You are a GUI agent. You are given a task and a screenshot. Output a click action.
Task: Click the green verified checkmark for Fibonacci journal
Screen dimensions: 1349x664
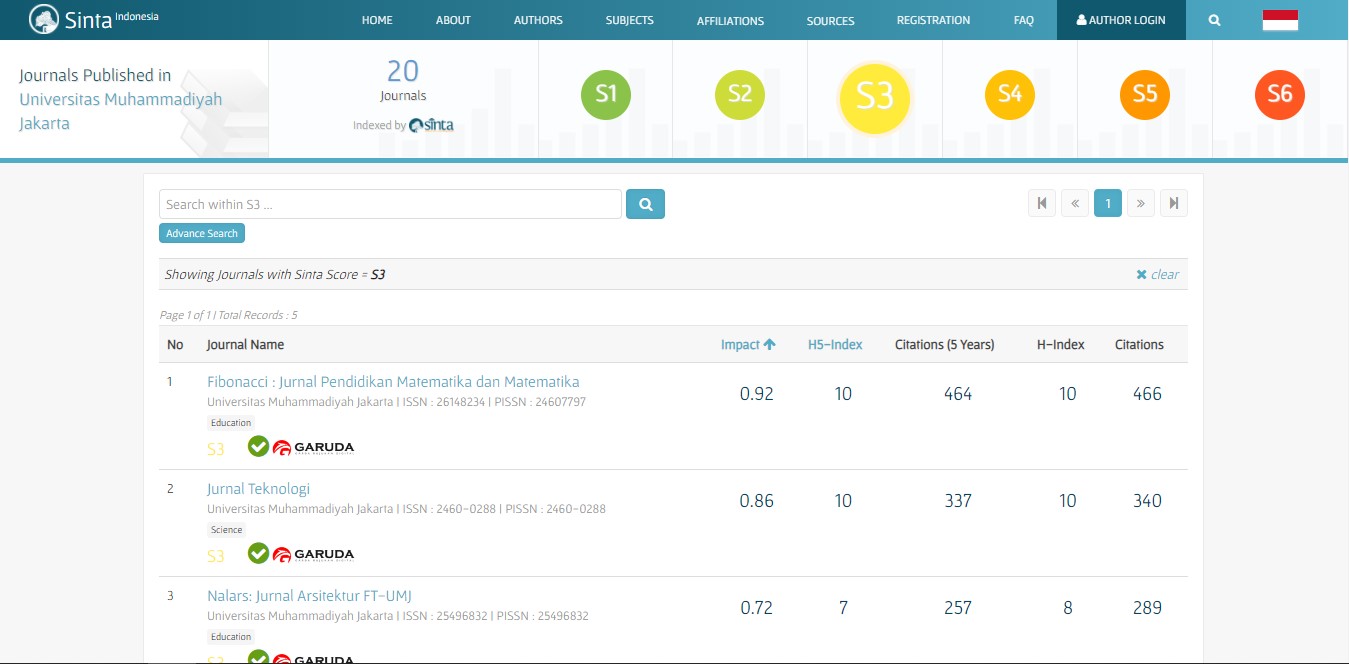259,446
